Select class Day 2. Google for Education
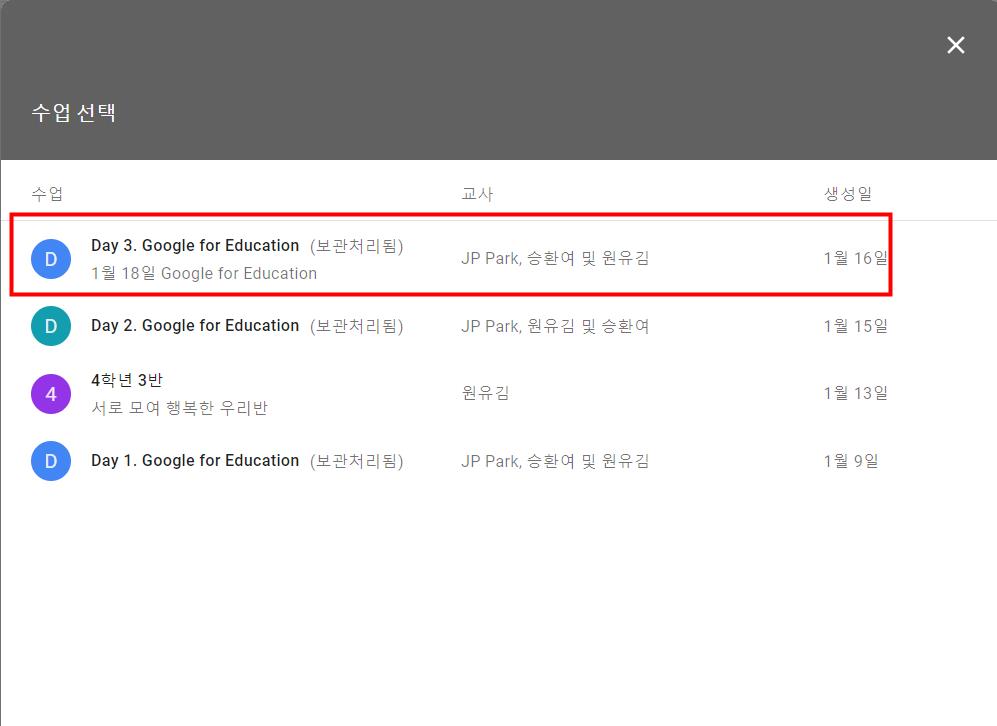This screenshot has height=726, width=997. (x=195, y=325)
